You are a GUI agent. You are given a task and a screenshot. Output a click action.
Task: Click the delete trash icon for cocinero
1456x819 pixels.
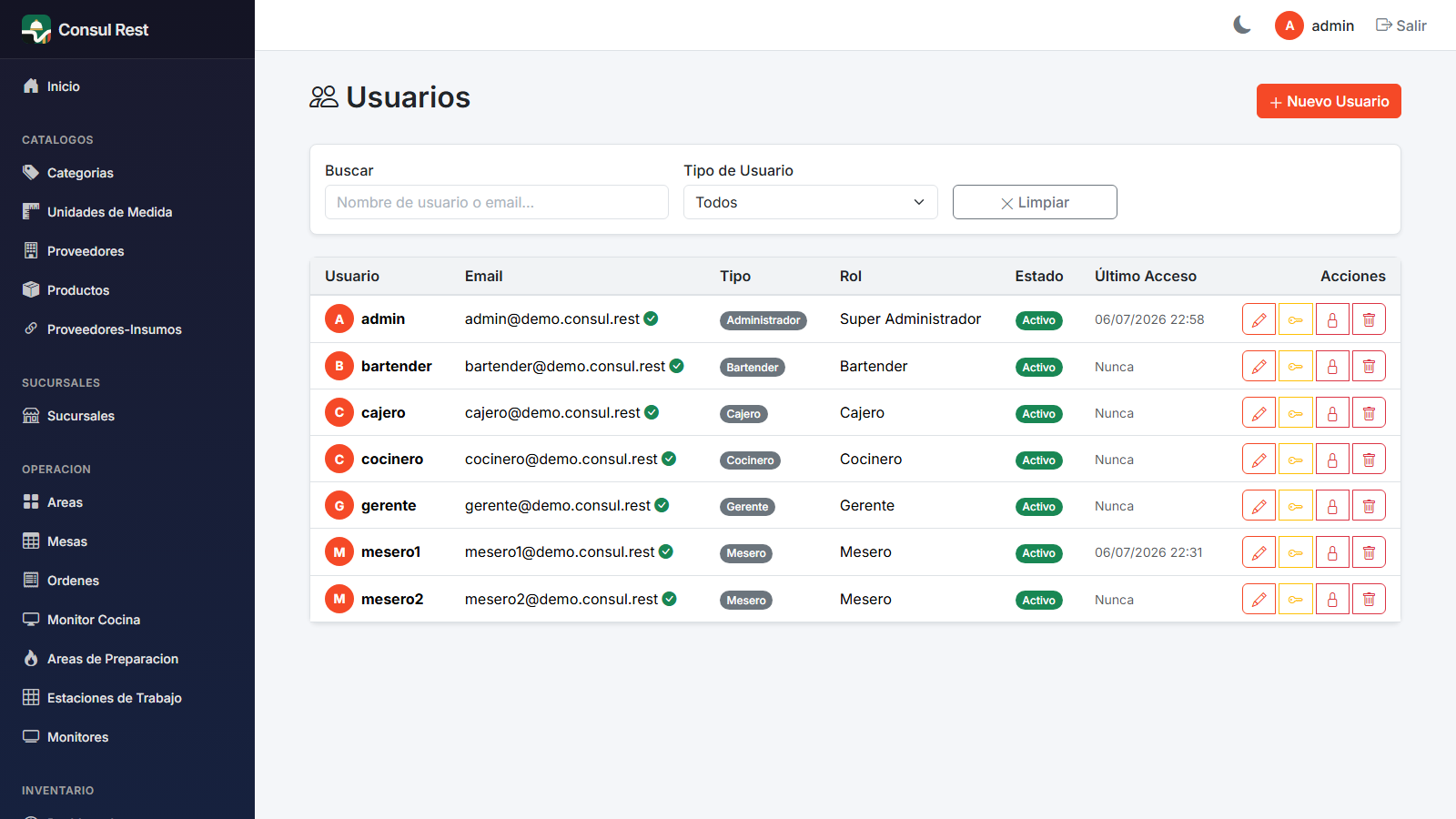1369,460
